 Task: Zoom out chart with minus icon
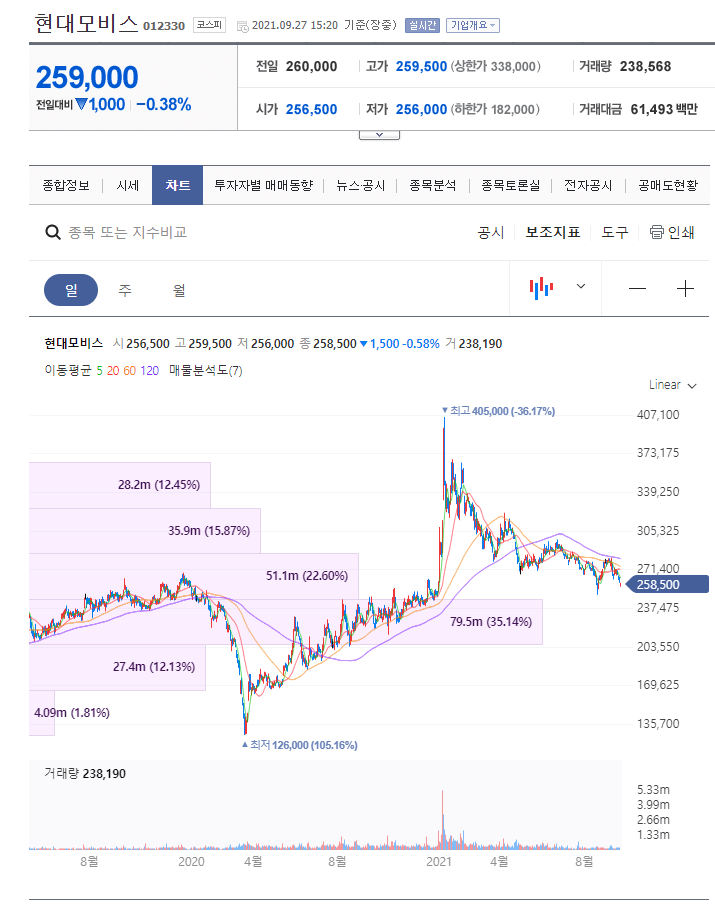point(637,289)
